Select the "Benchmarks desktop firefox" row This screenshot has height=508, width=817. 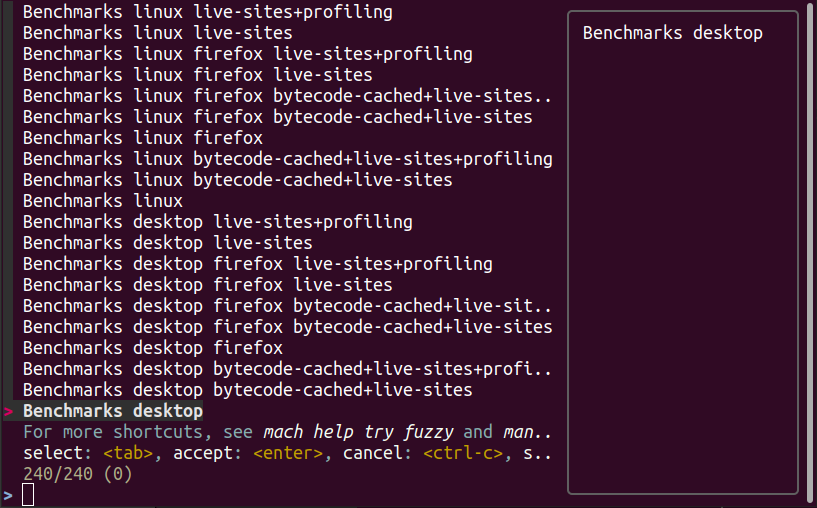point(152,348)
